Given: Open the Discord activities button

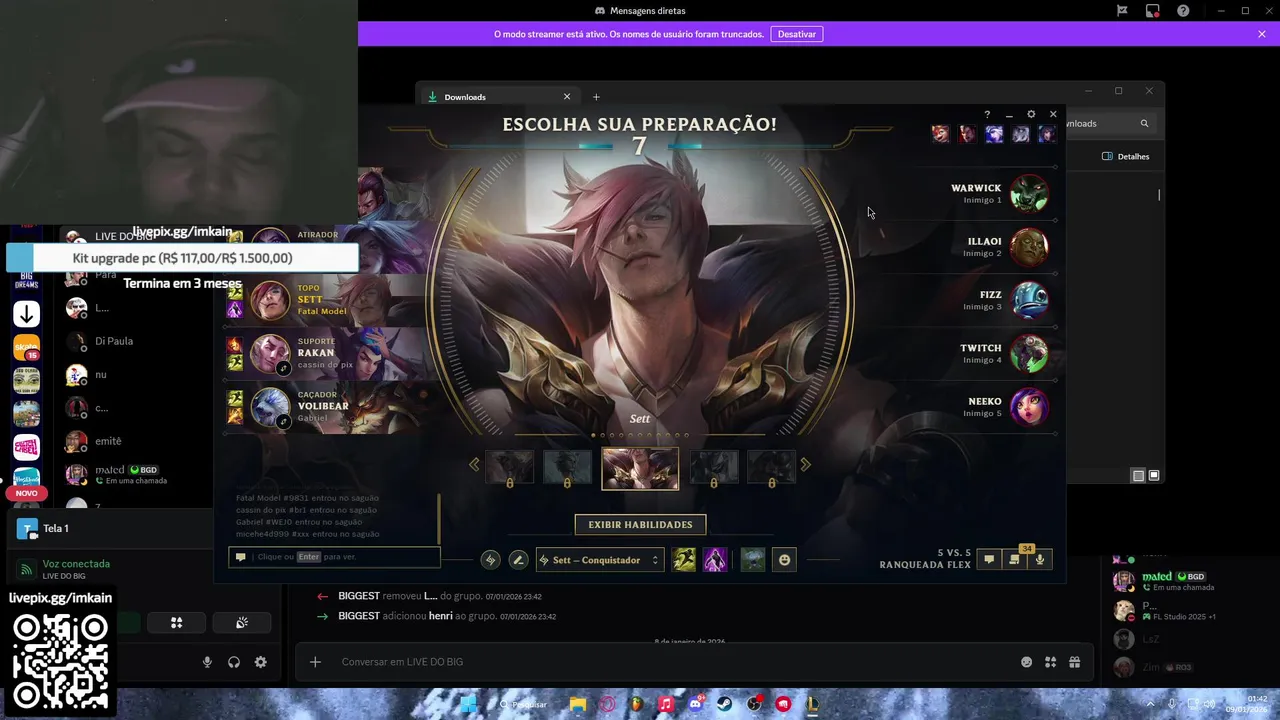Looking at the screenshot, I should [x=177, y=623].
